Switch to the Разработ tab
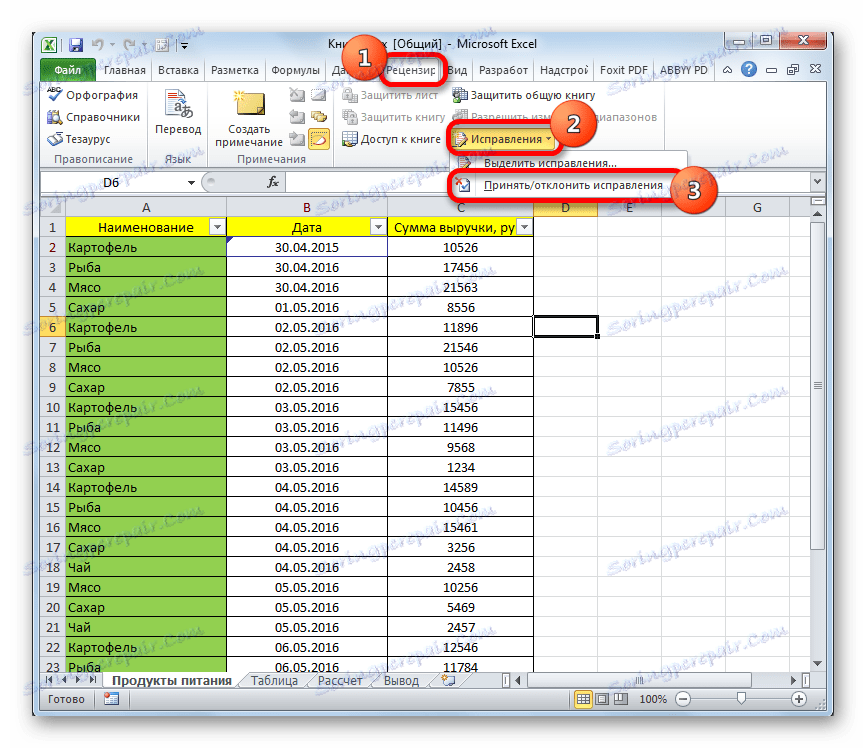The height and width of the screenshot is (748, 866). (503, 70)
